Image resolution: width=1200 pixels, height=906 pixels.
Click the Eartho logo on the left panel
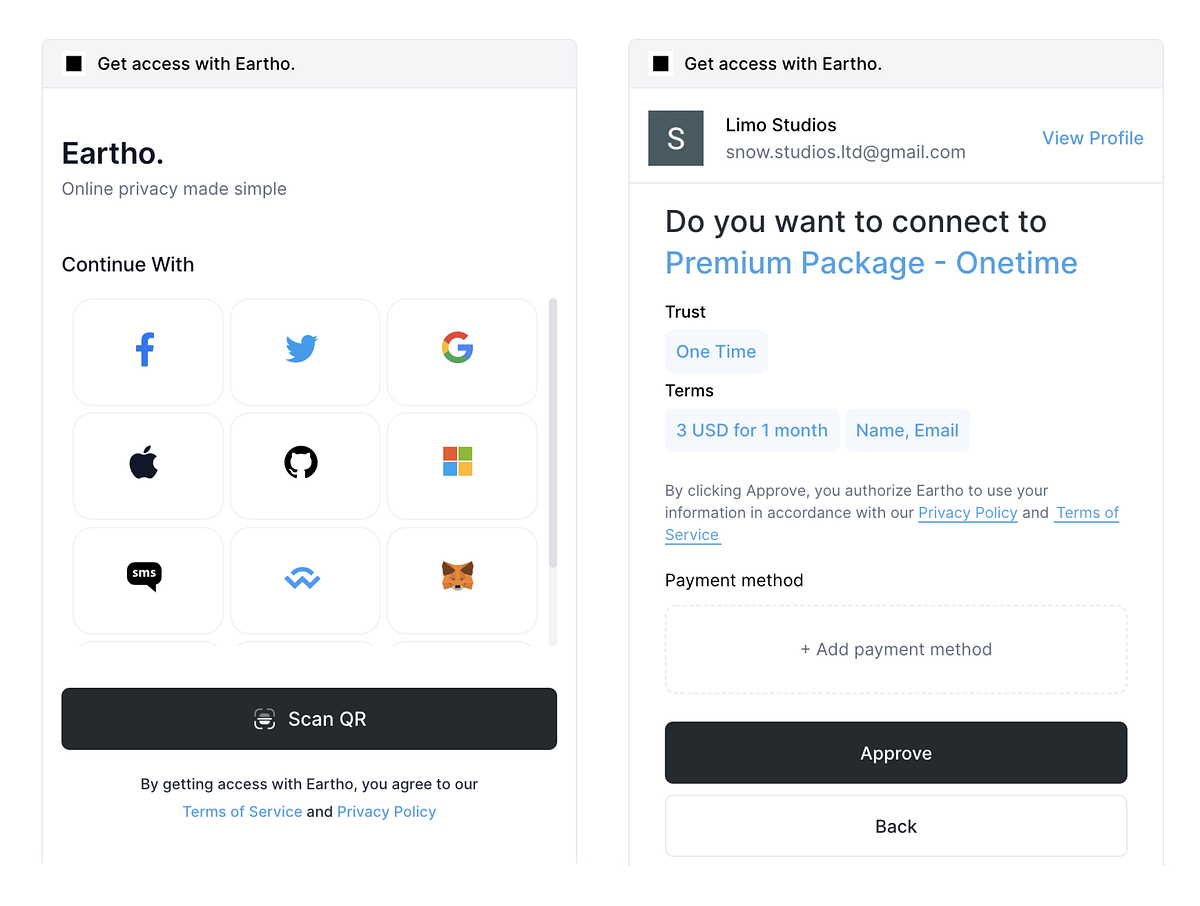click(112, 153)
